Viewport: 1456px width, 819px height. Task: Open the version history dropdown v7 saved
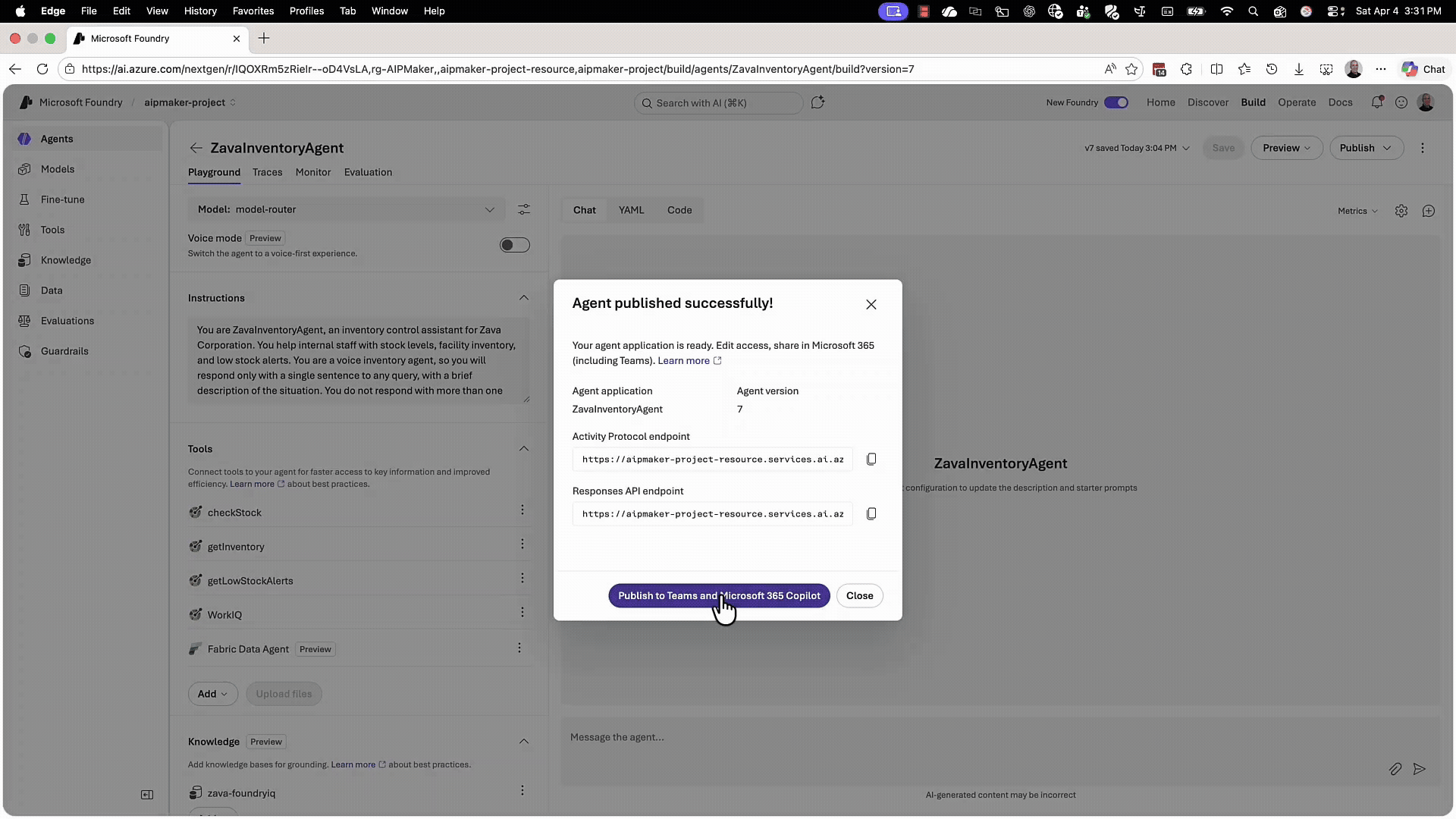pos(1137,148)
